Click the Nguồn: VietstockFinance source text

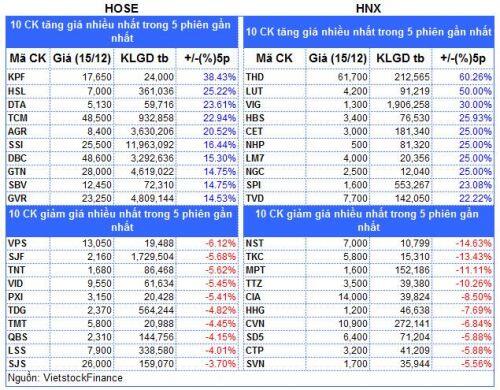click(x=65, y=378)
